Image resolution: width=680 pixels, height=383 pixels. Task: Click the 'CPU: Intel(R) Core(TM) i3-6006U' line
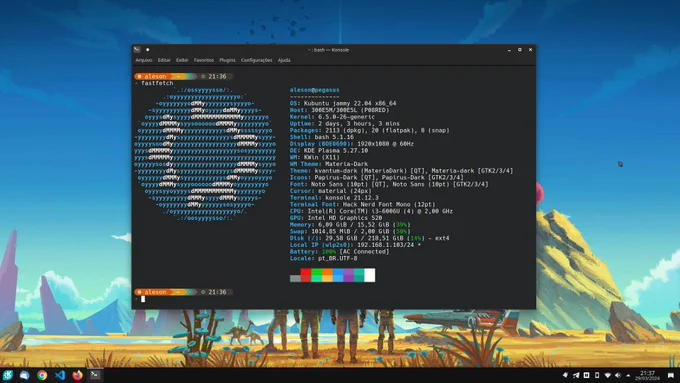click(x=371, y=211)
